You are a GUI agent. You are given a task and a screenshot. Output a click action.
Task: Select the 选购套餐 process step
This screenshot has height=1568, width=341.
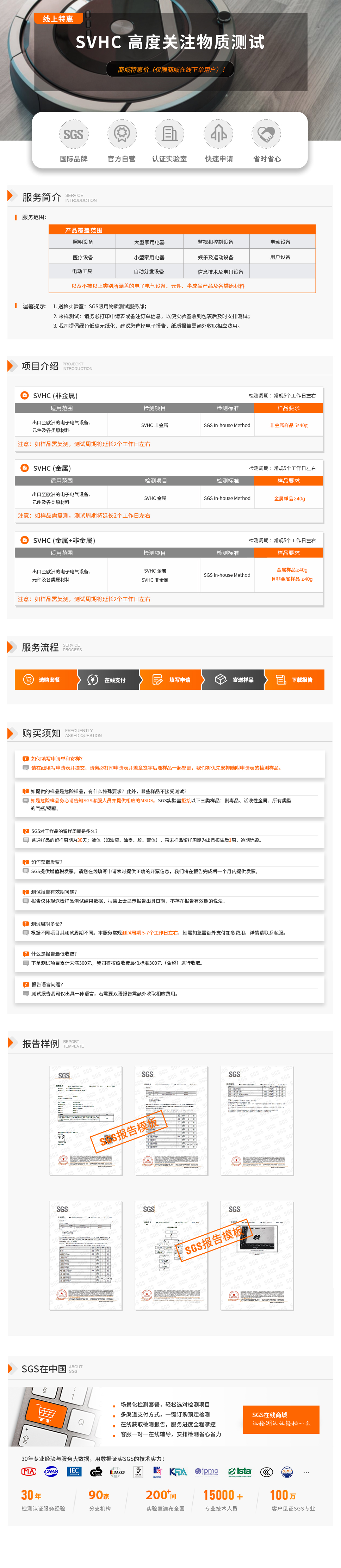(46, 679)
